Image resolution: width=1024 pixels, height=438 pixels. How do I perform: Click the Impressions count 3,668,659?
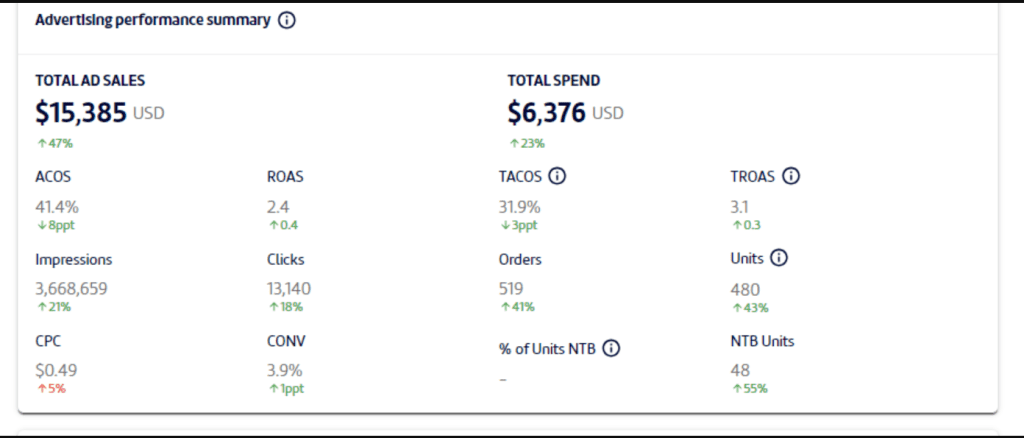click(x=71, y=289)
